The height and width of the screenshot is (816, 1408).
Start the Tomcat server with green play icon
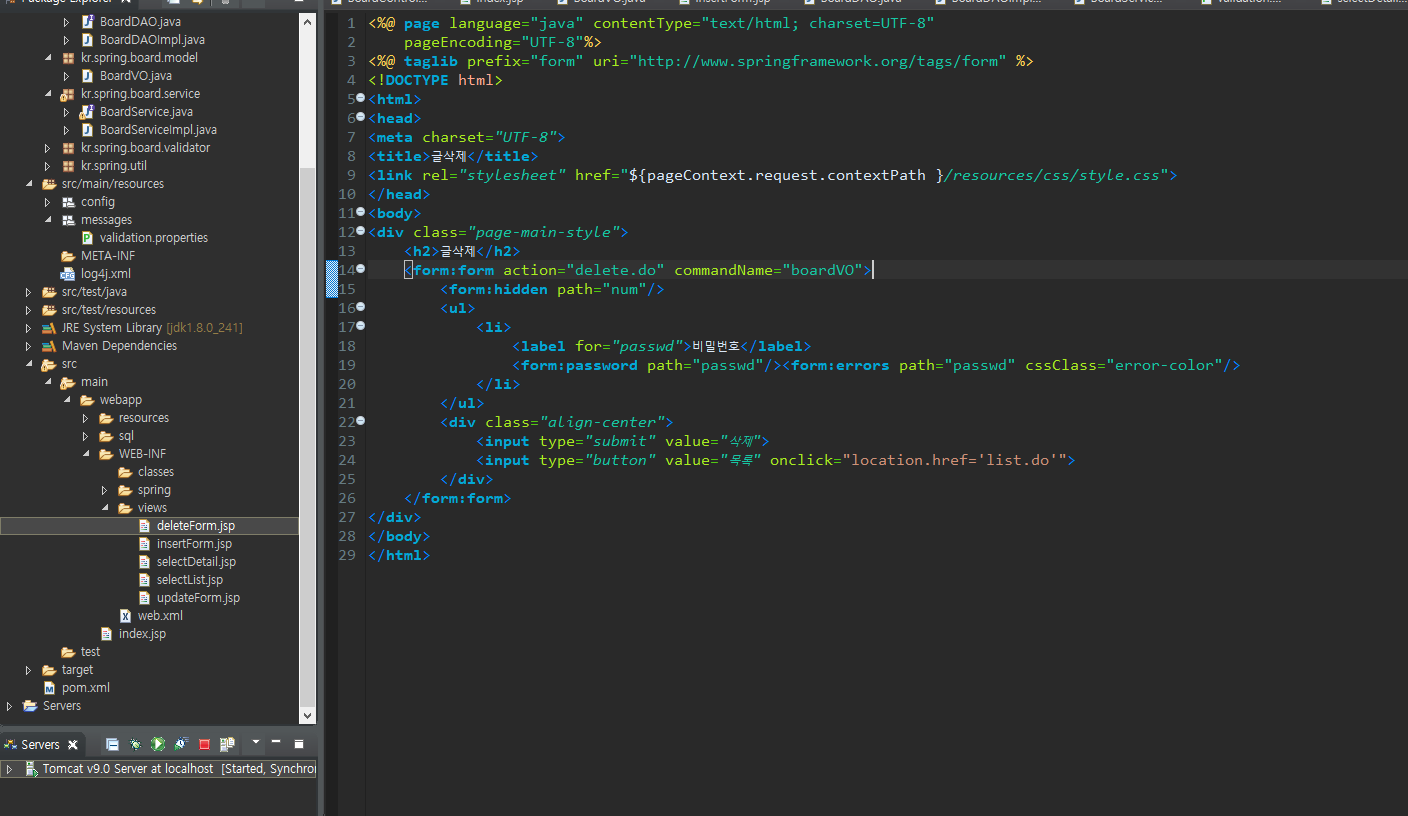click(x=158, y=744)
